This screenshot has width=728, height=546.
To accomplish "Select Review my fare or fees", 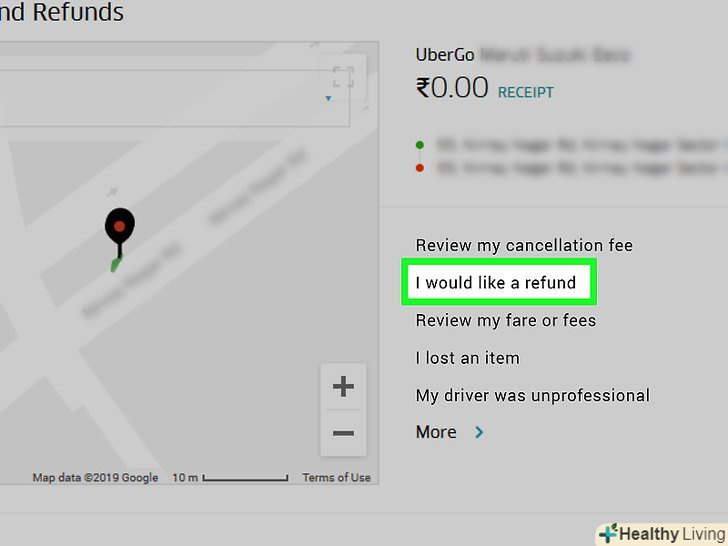I will [506, 320].
